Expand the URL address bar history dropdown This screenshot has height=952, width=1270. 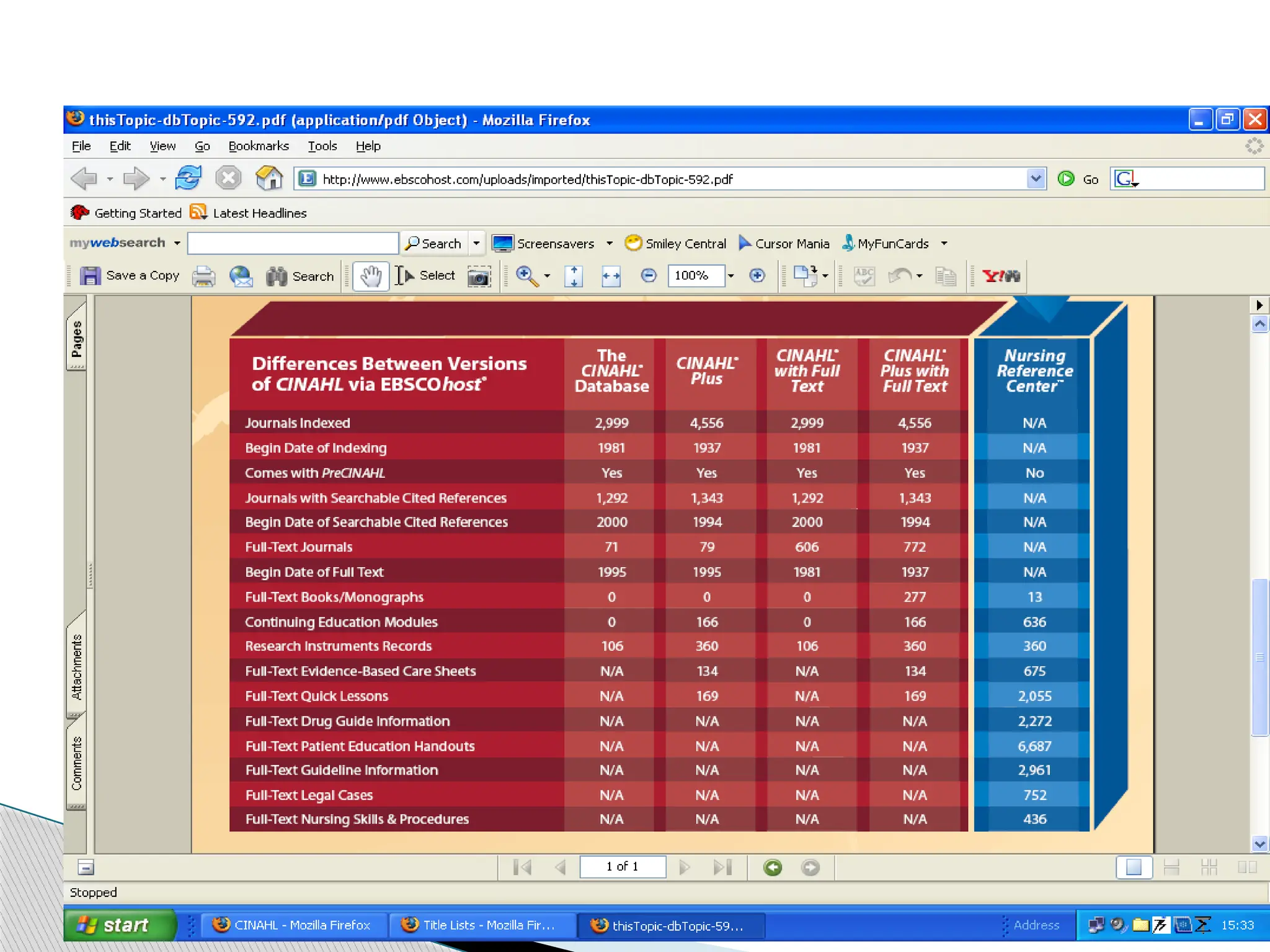click(x=1036, y=179)
